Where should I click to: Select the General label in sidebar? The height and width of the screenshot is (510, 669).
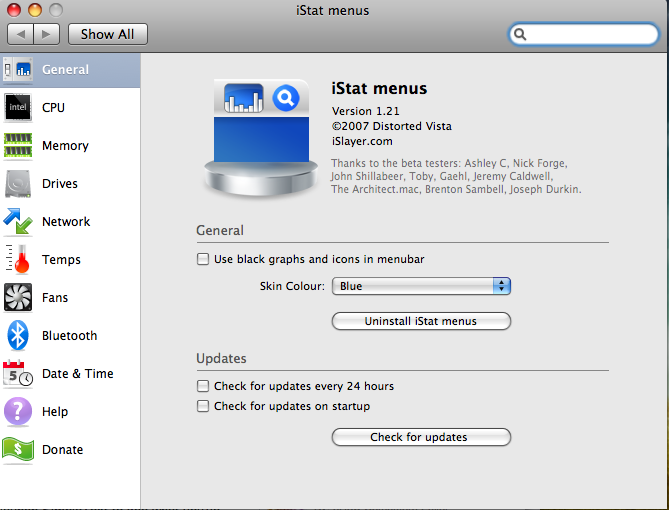65,70
